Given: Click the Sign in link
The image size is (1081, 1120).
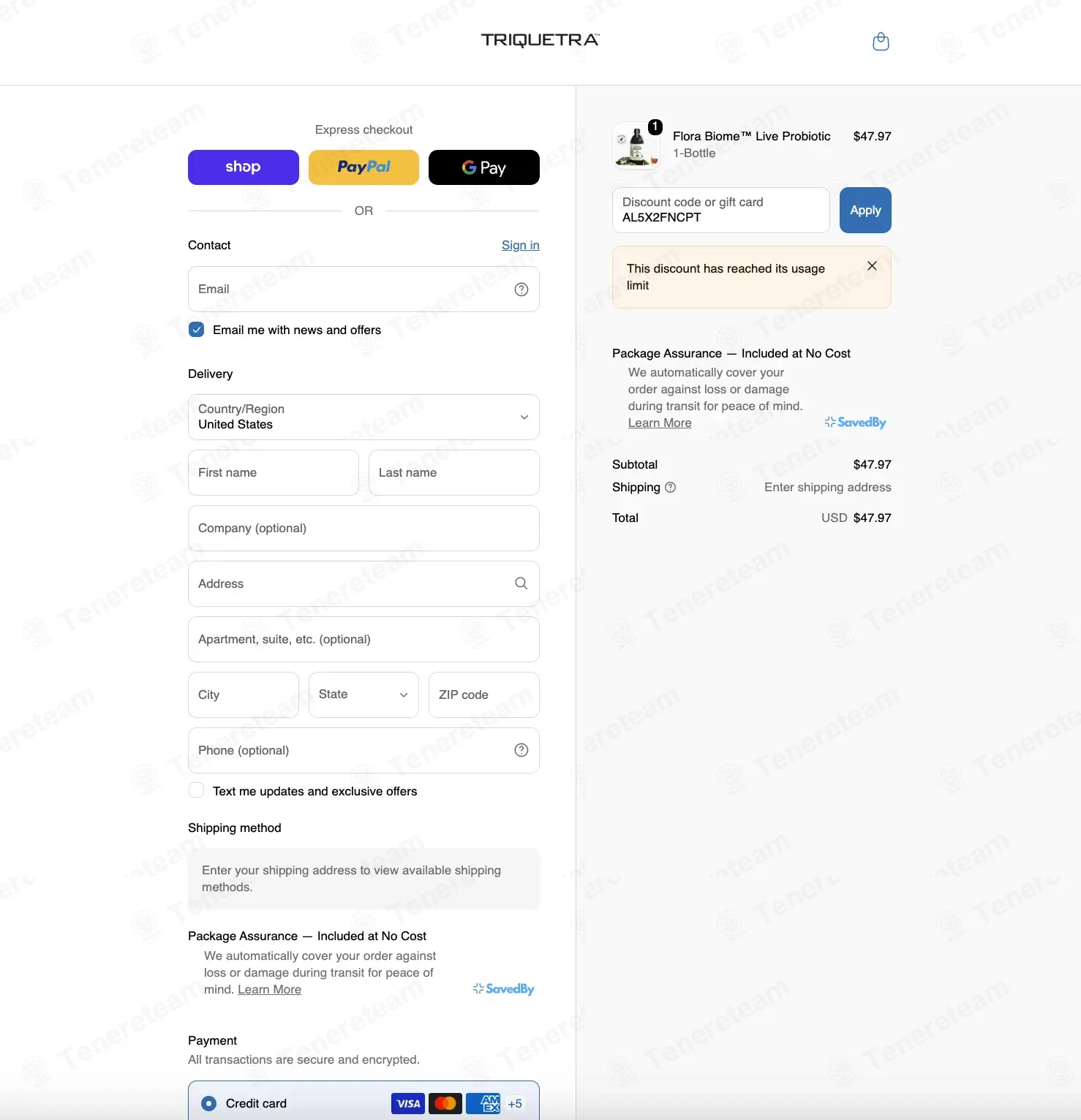Looking at the screenshot, I should [521, 246].
